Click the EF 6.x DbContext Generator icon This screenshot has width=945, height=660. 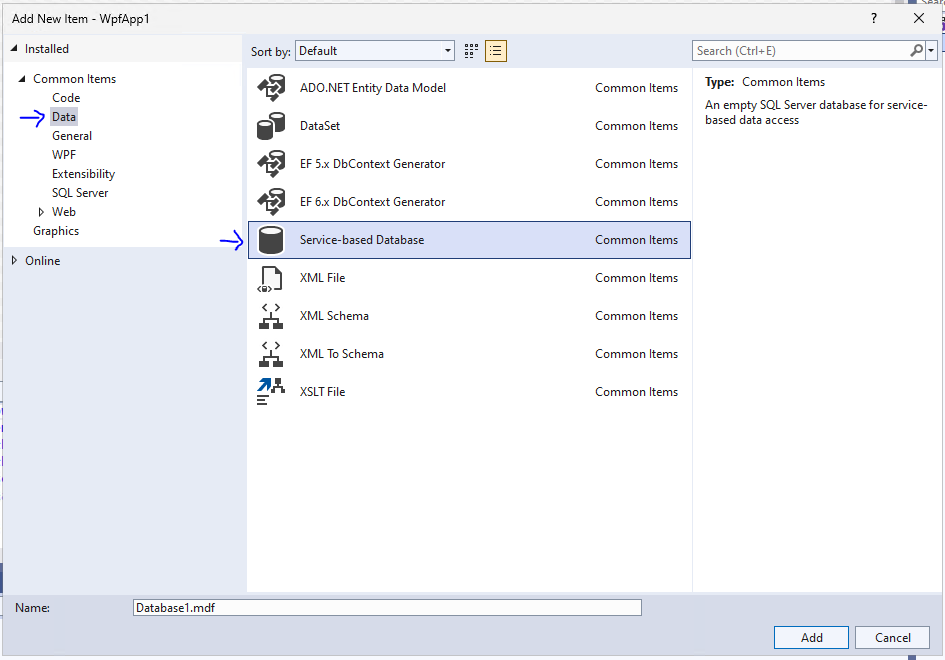(271, 202)
